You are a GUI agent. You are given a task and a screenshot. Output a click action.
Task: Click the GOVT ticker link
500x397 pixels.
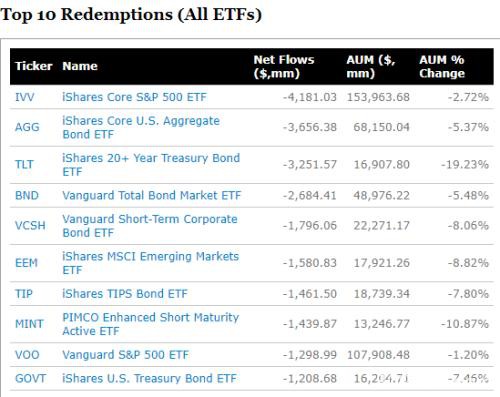(31, 378)
